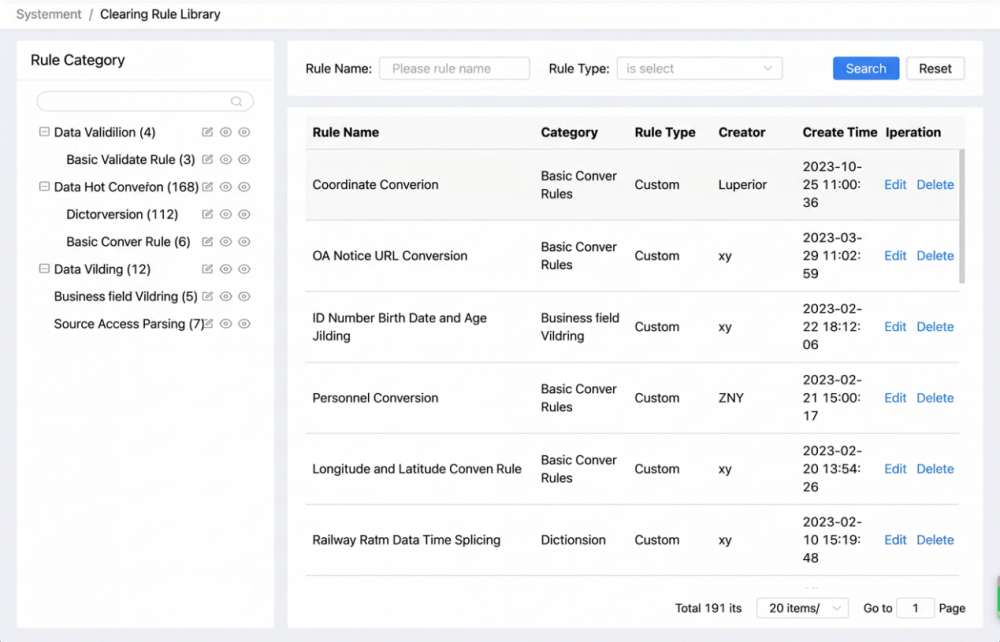The image size is (1000, 642).
Task: Delete the Railway Ratm Data Time Splicing rule
Action: point(935,540)
